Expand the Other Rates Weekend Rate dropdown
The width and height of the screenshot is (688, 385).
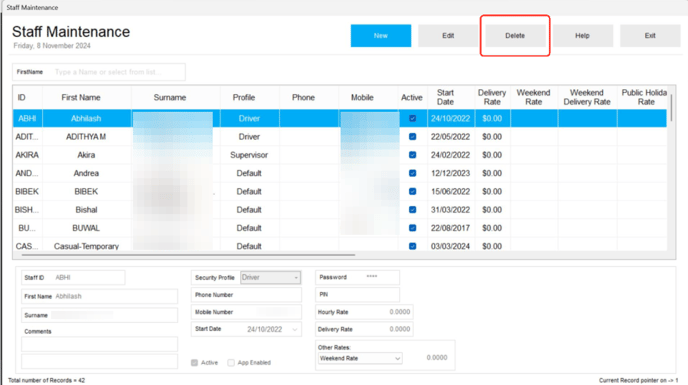point(360,358)
